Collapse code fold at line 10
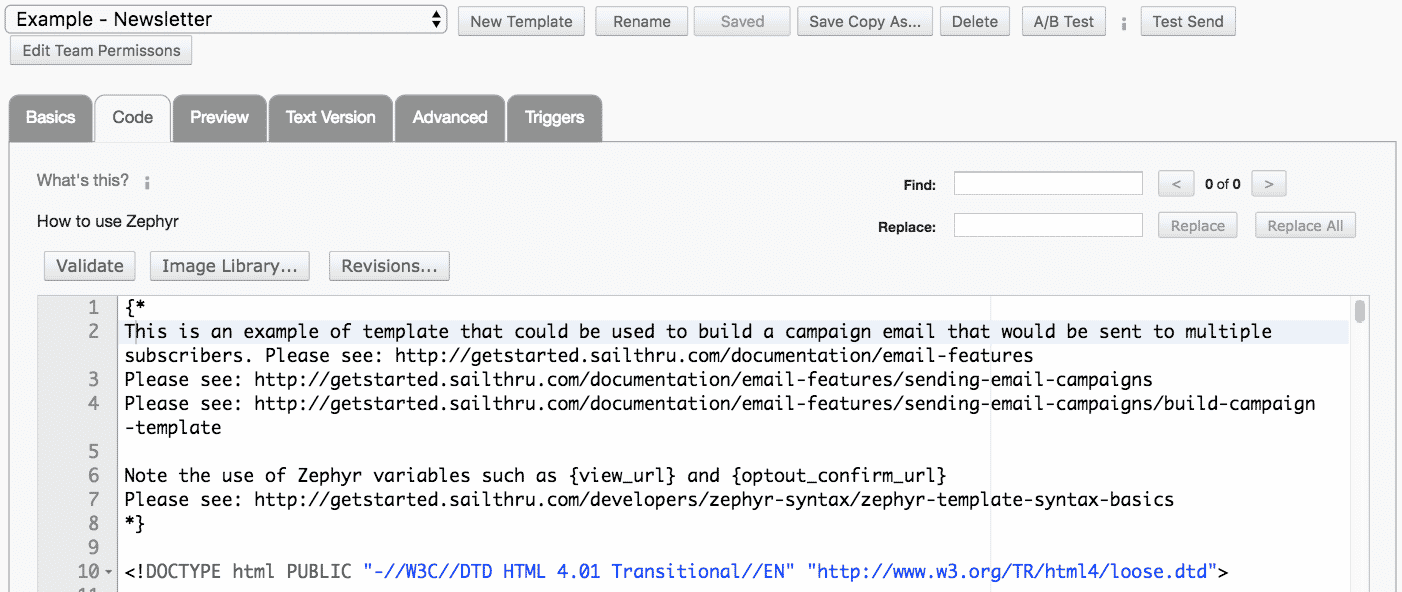 pos(109,572)
